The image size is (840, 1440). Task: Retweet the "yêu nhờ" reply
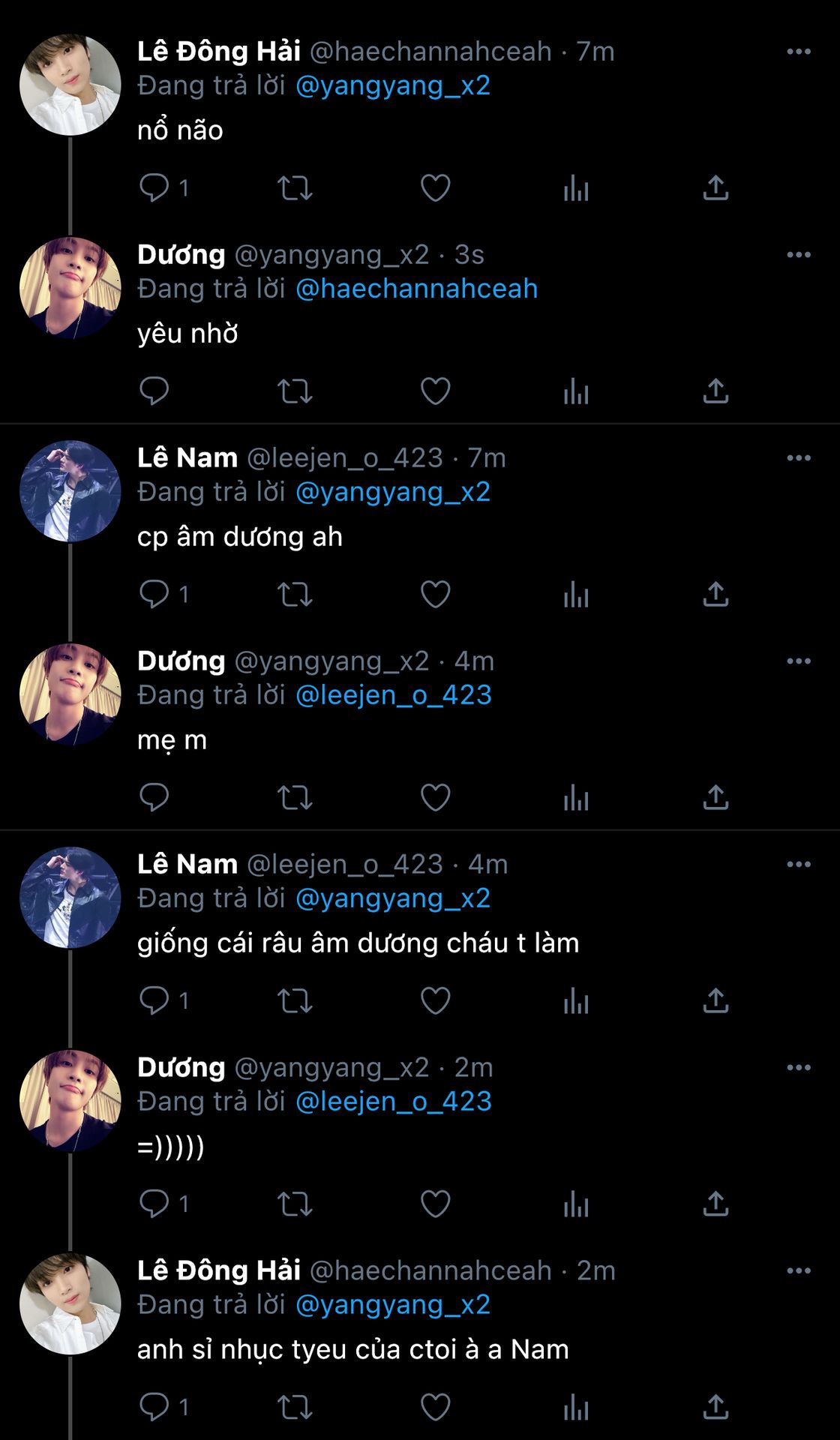(x=295, y=391)
